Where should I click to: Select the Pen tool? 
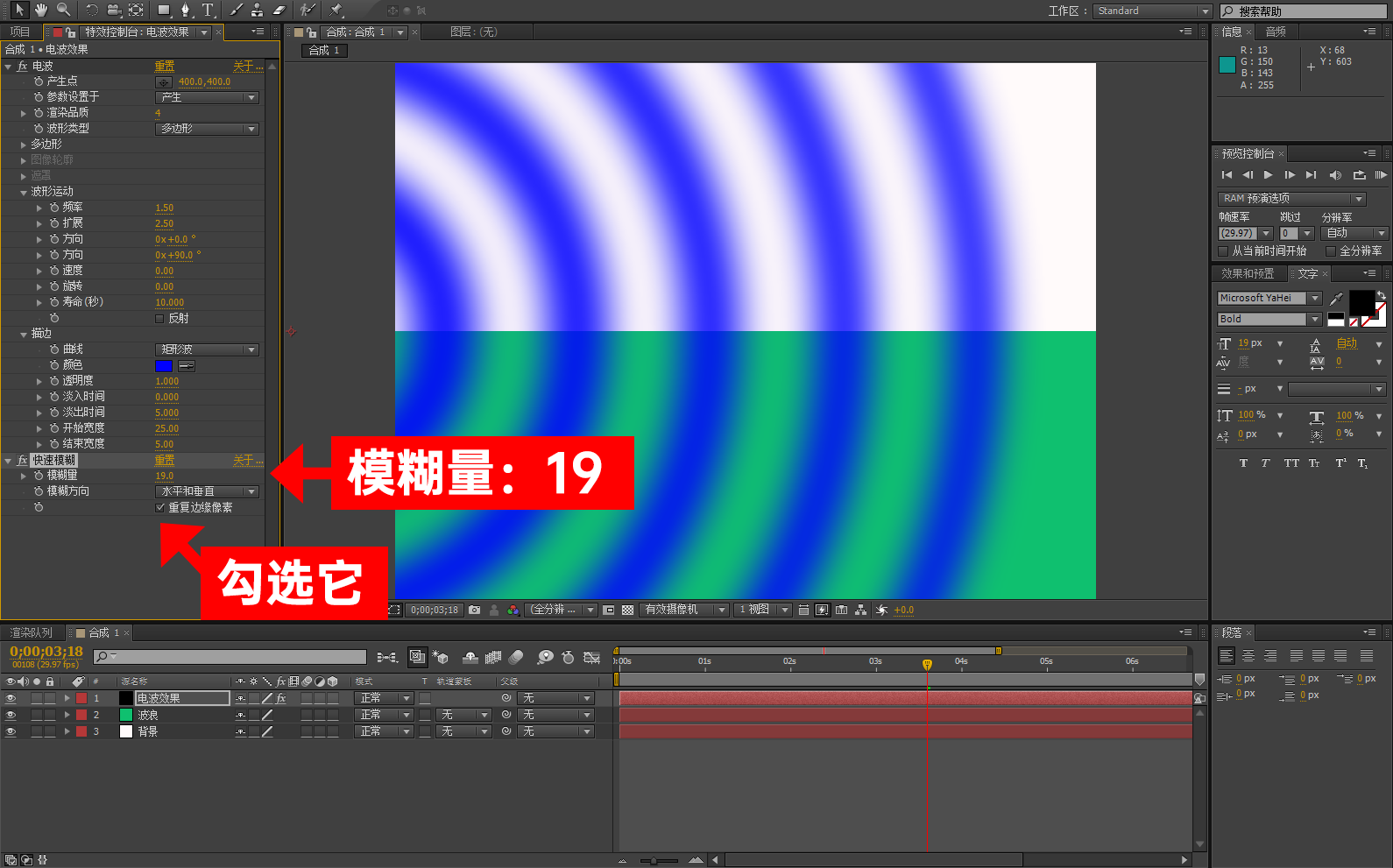186,10
